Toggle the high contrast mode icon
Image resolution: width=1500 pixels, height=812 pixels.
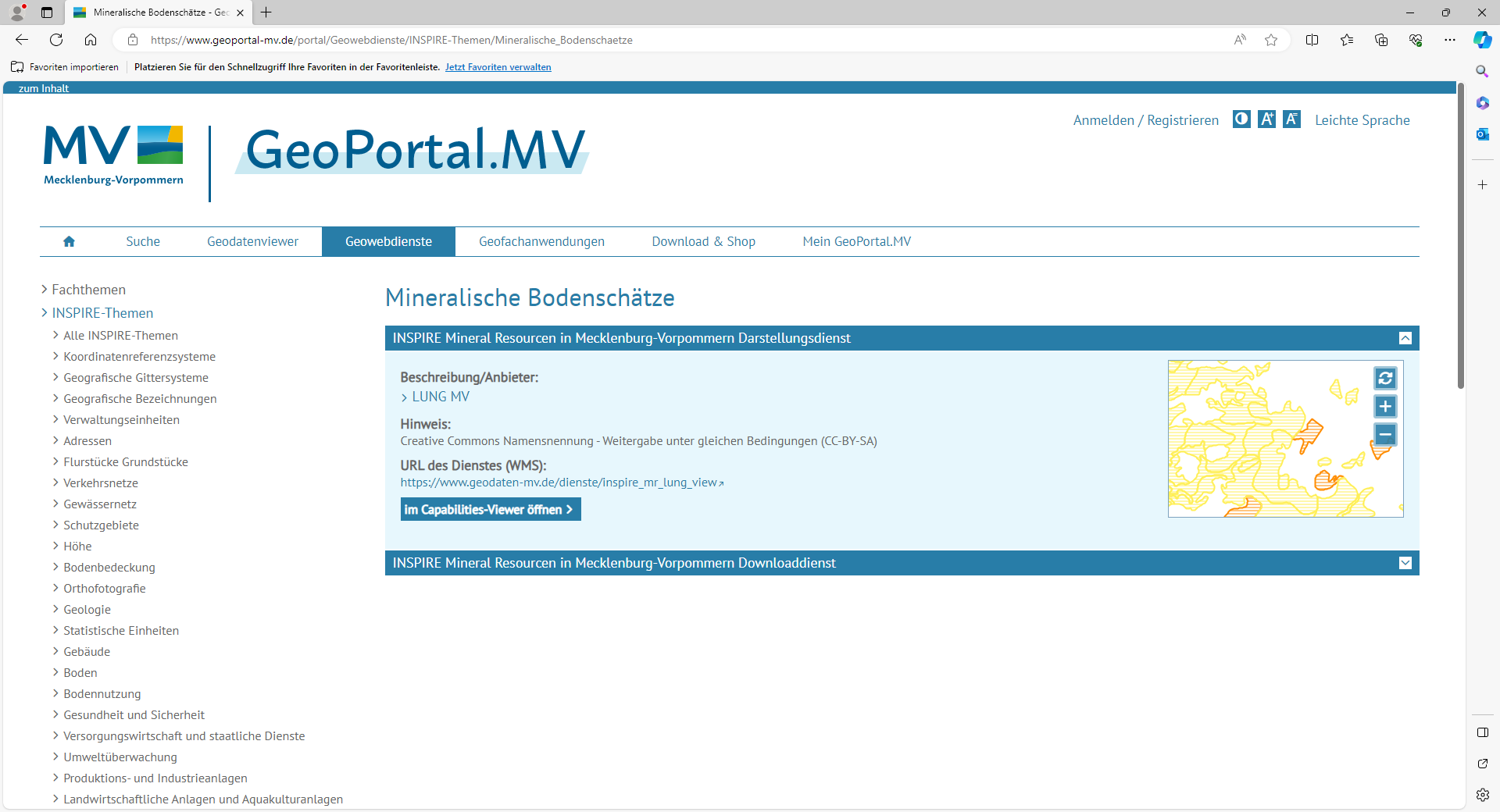1241,119
